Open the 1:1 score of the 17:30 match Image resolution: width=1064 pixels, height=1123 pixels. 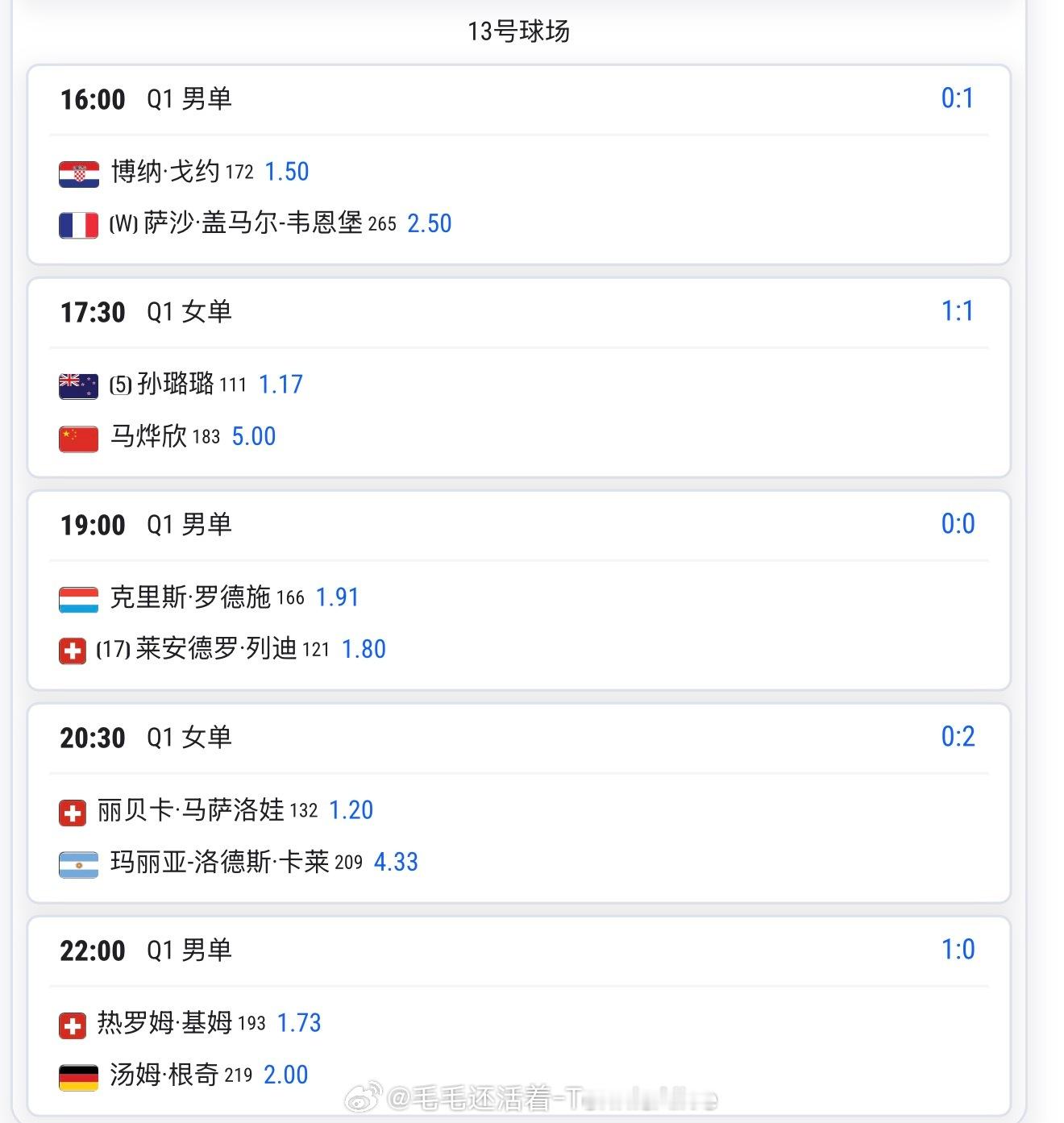(x=958, y=311)
